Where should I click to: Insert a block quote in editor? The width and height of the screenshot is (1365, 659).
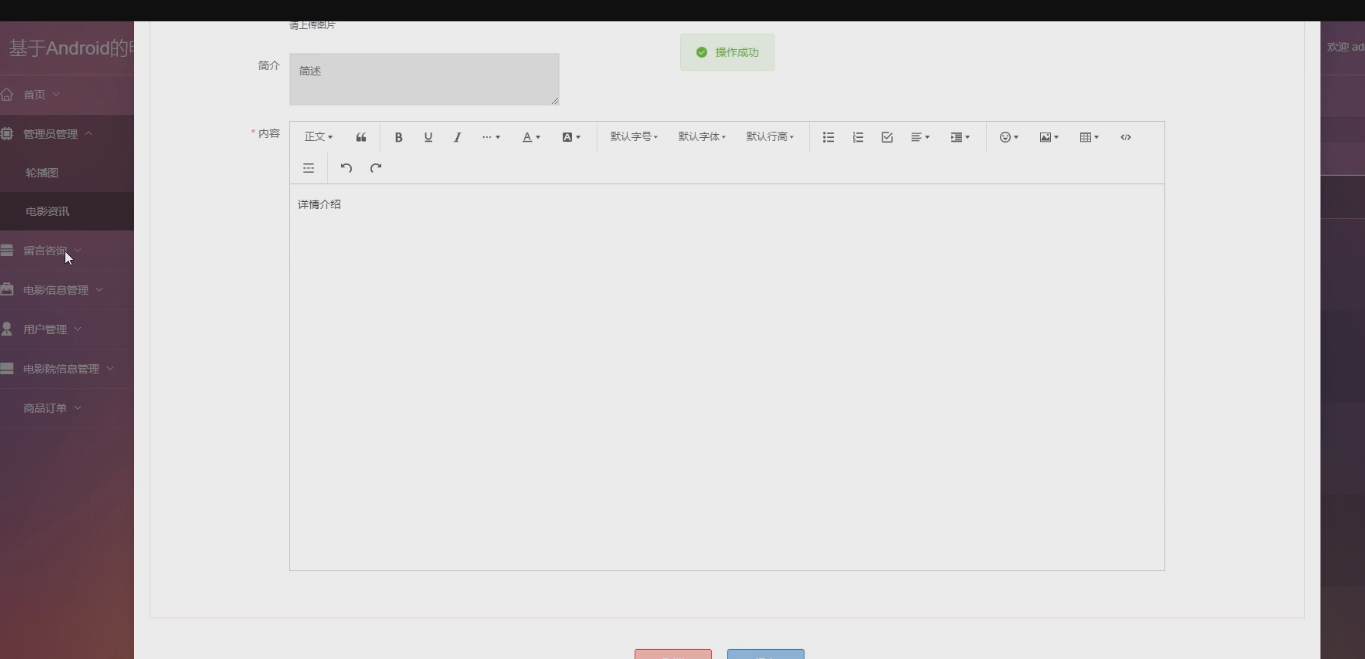tap(361, 137)
